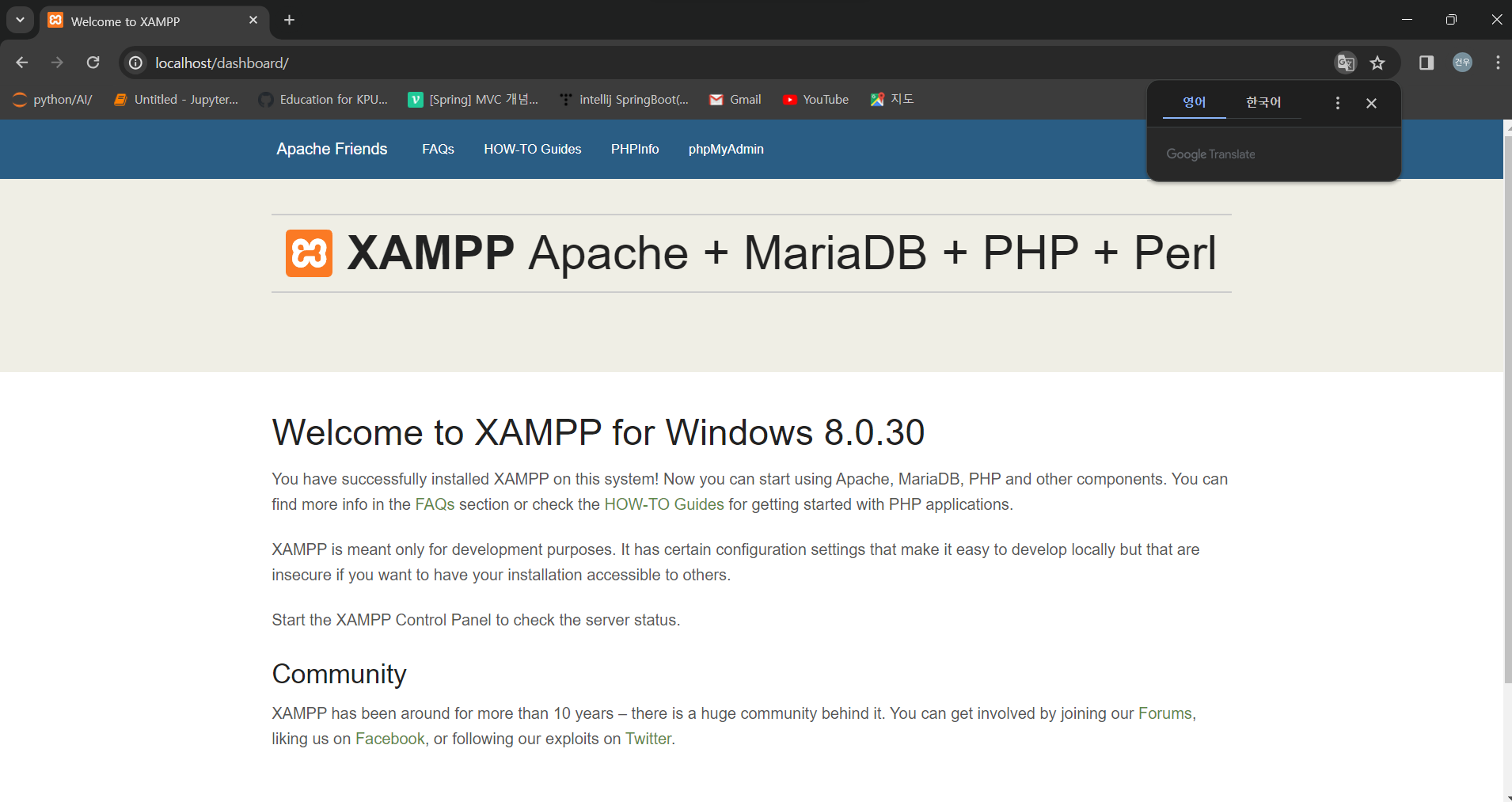Image resolution: width=1512 pixels, height=802 pixels.
Task: Open the python/AI/ bookmark
Action: [53, 100]
